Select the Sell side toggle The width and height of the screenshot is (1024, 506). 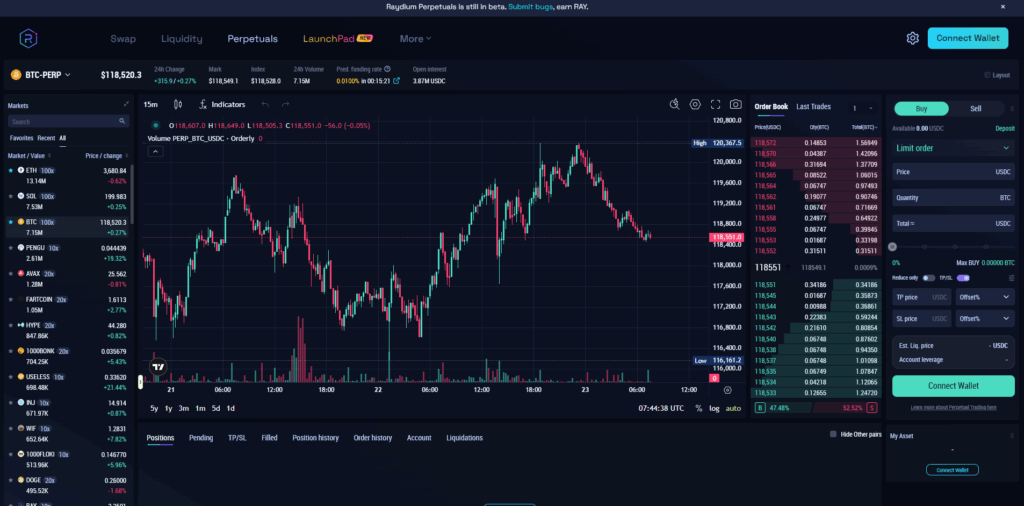(976, 109)
